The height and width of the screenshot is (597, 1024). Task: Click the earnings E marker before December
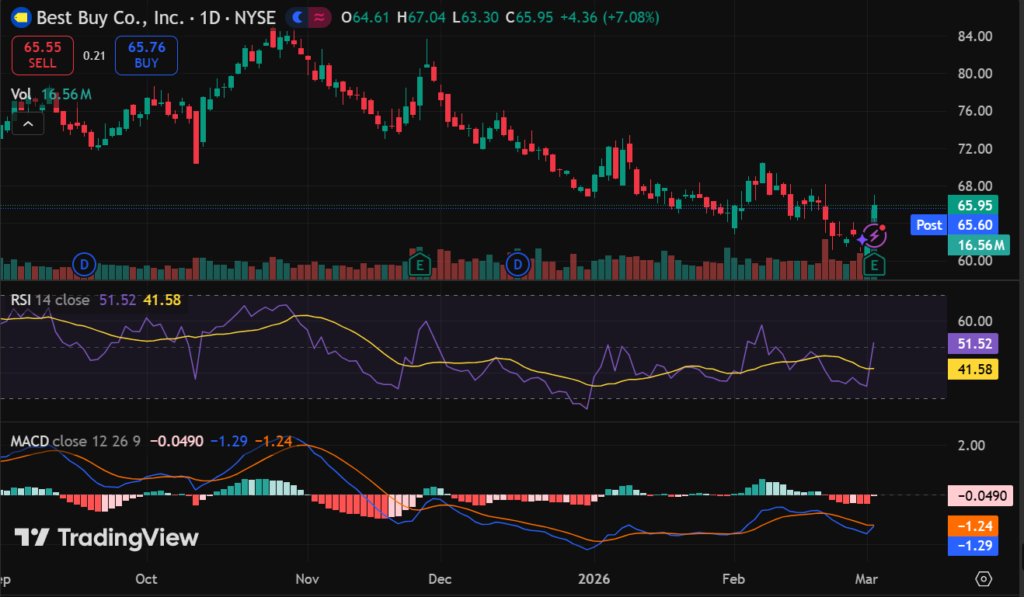[x=421, y=265]
